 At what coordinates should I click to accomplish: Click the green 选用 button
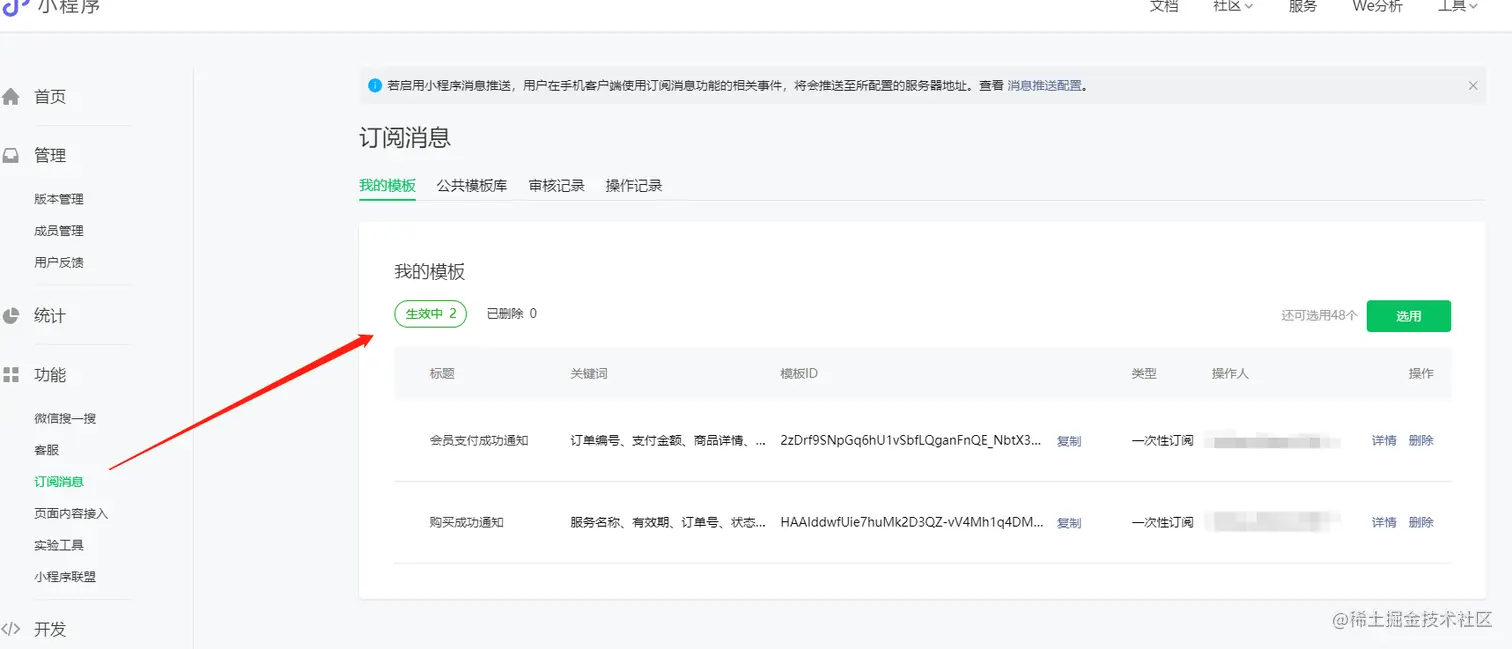pos(1408,316)
